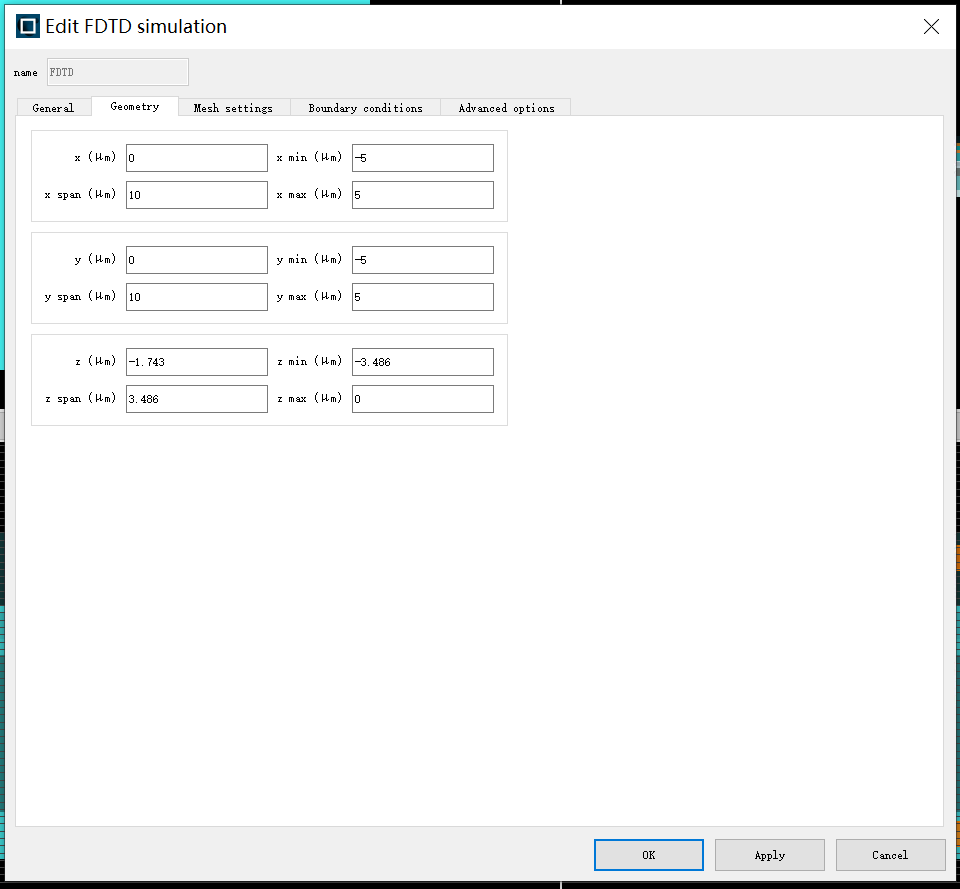
Task: Click the y min (μm) input field
Action: 422,260
